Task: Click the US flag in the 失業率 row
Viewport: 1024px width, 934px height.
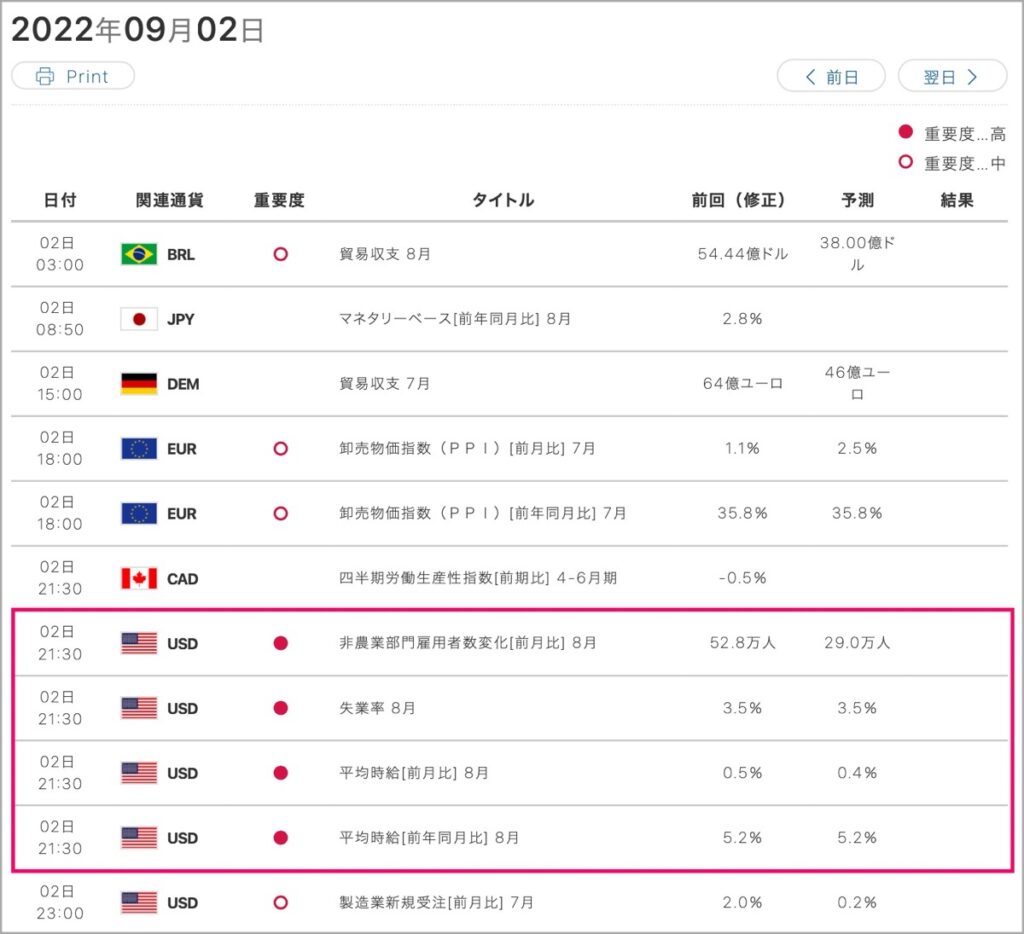Action: click(139, 708)
